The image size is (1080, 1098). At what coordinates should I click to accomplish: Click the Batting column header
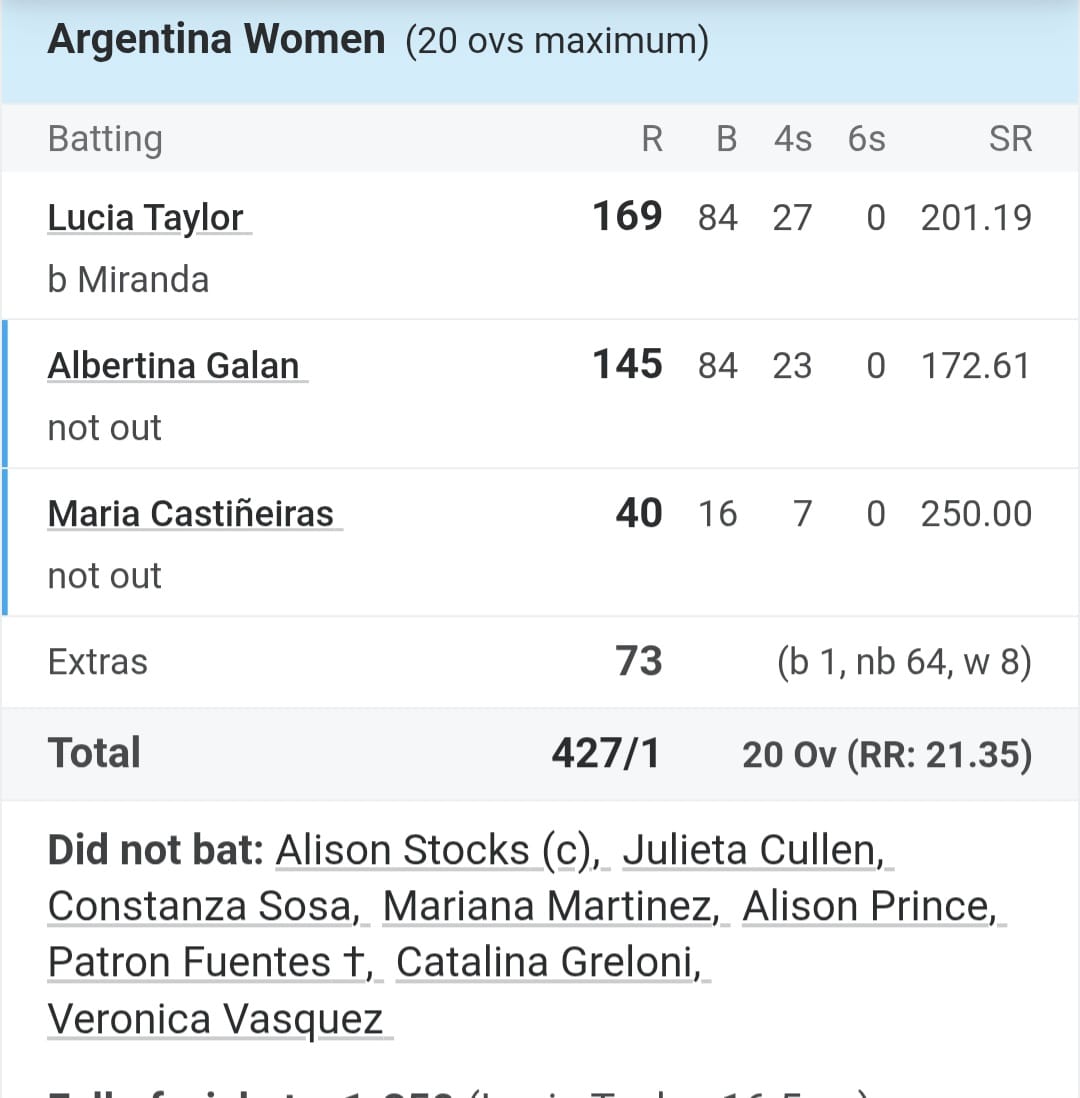pos(105,139)
